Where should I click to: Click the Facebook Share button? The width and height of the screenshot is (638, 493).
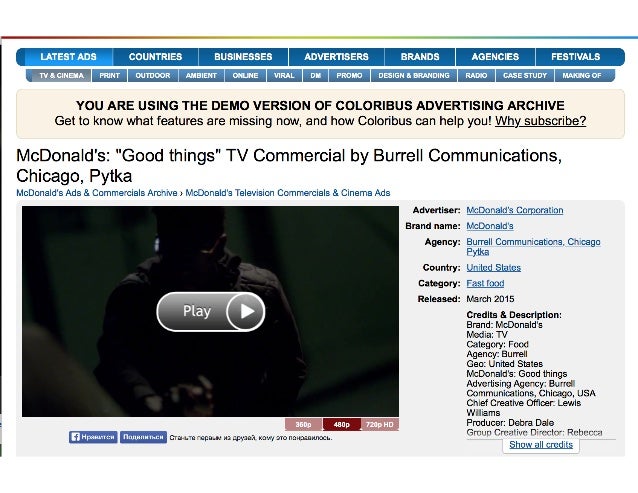tap(143, 437)
